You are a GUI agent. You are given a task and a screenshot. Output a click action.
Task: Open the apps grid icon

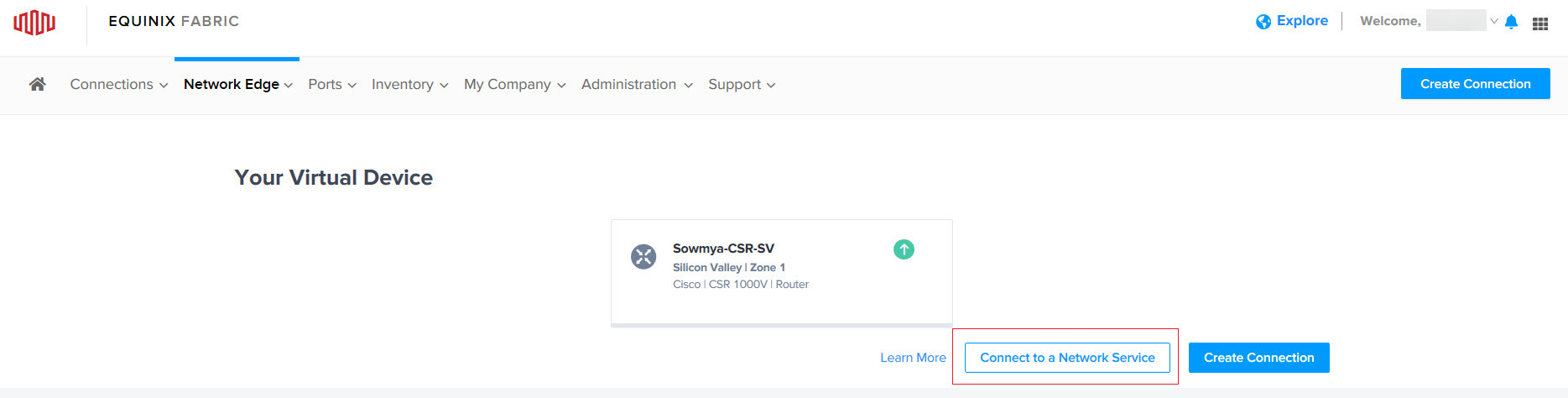[x=1540, y=24]
